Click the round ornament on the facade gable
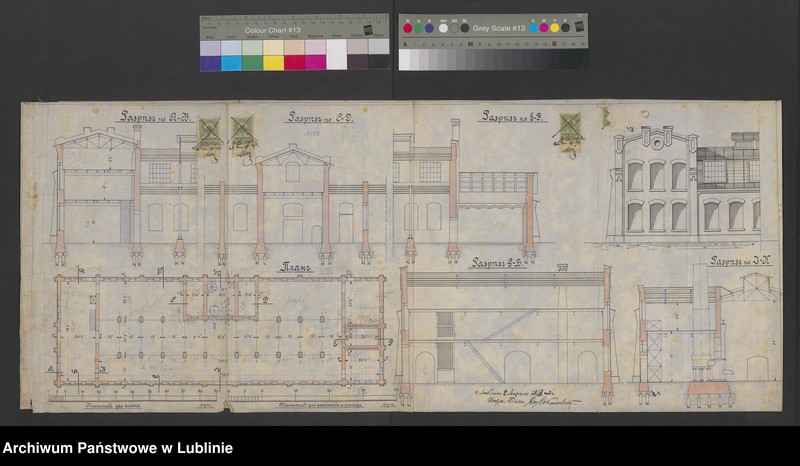Image resolution: width=800 pixels, height=466 pixels. (658, 143)
